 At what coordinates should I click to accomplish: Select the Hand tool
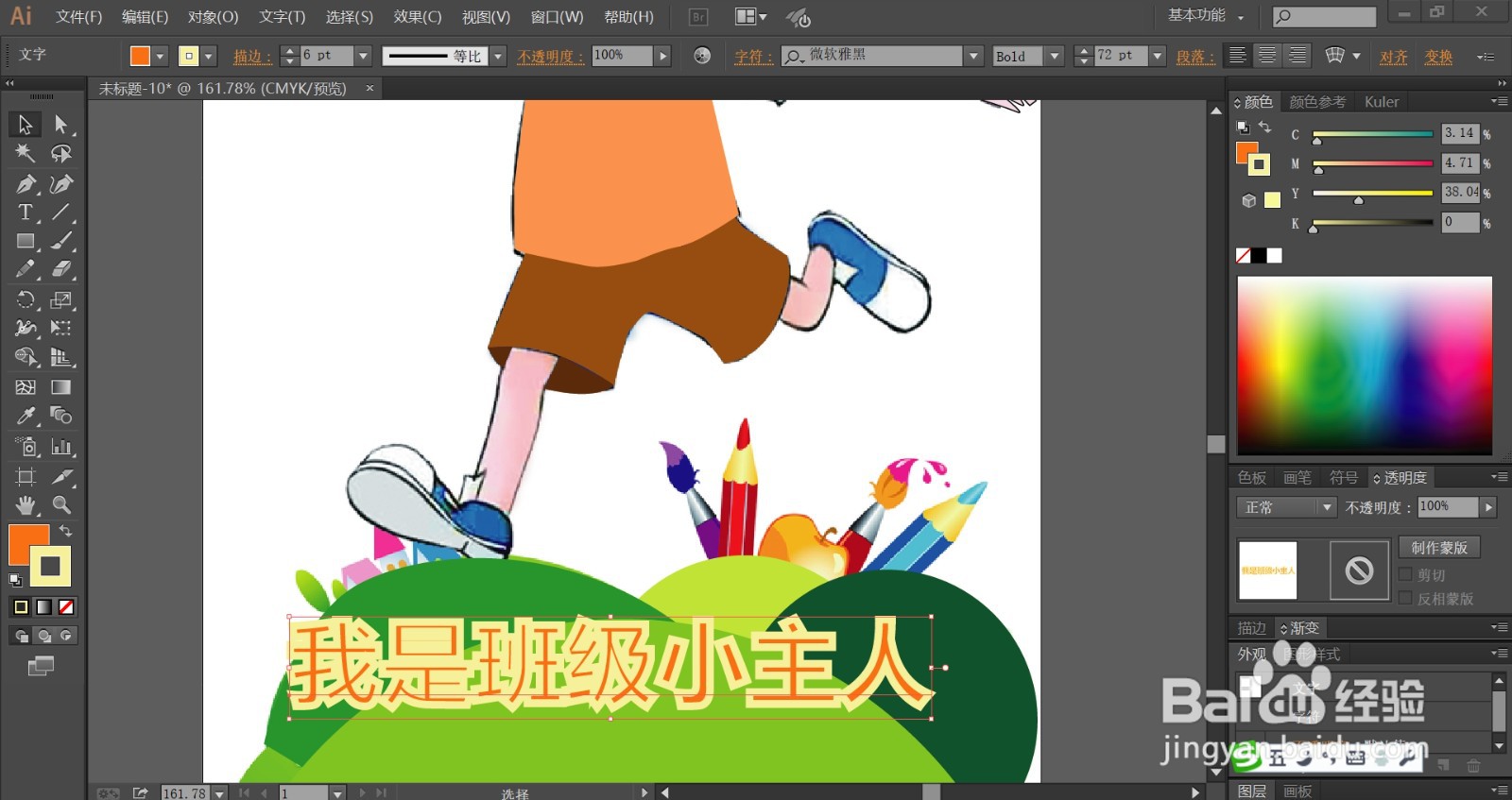click(x=26, y=504)
